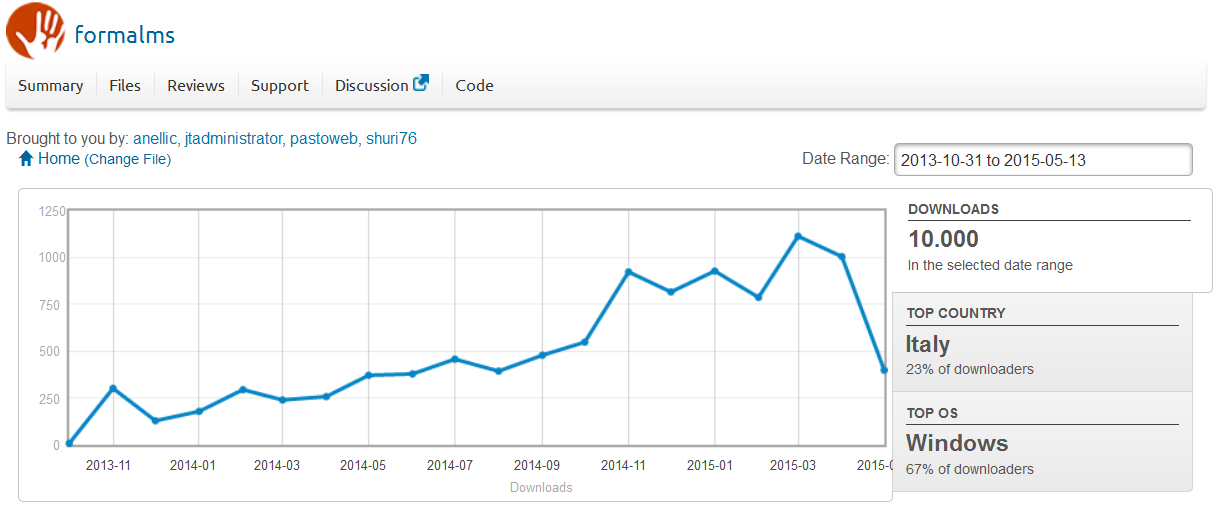Screen dimensions: 1218x506
Task: Open the shuri76 contributor link
Action: point(391,139)
